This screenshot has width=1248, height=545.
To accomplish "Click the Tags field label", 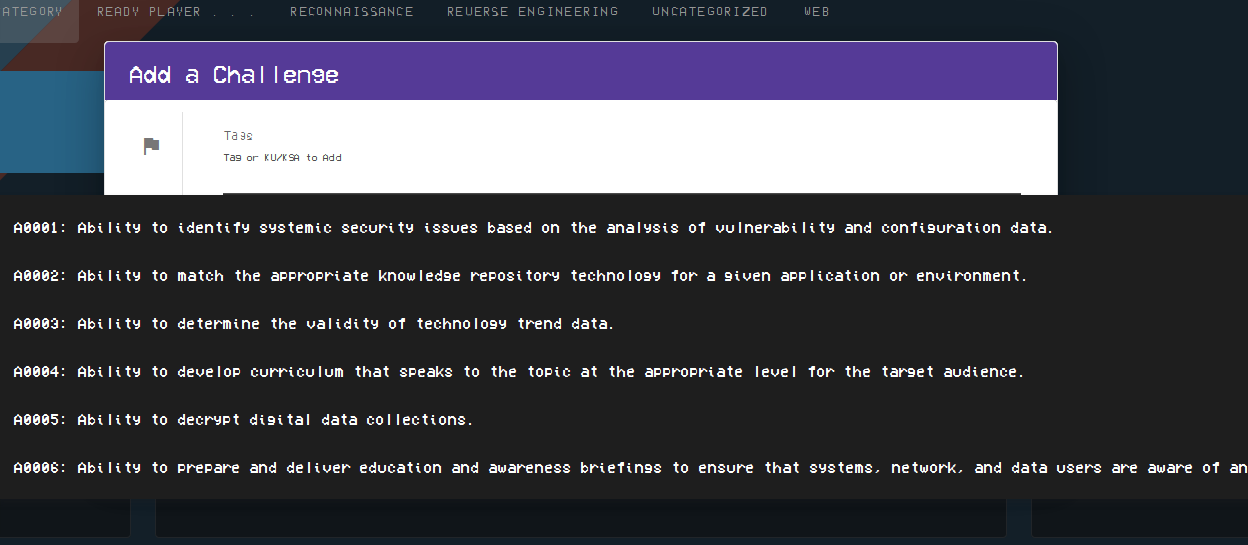I will tap(238, 135).
